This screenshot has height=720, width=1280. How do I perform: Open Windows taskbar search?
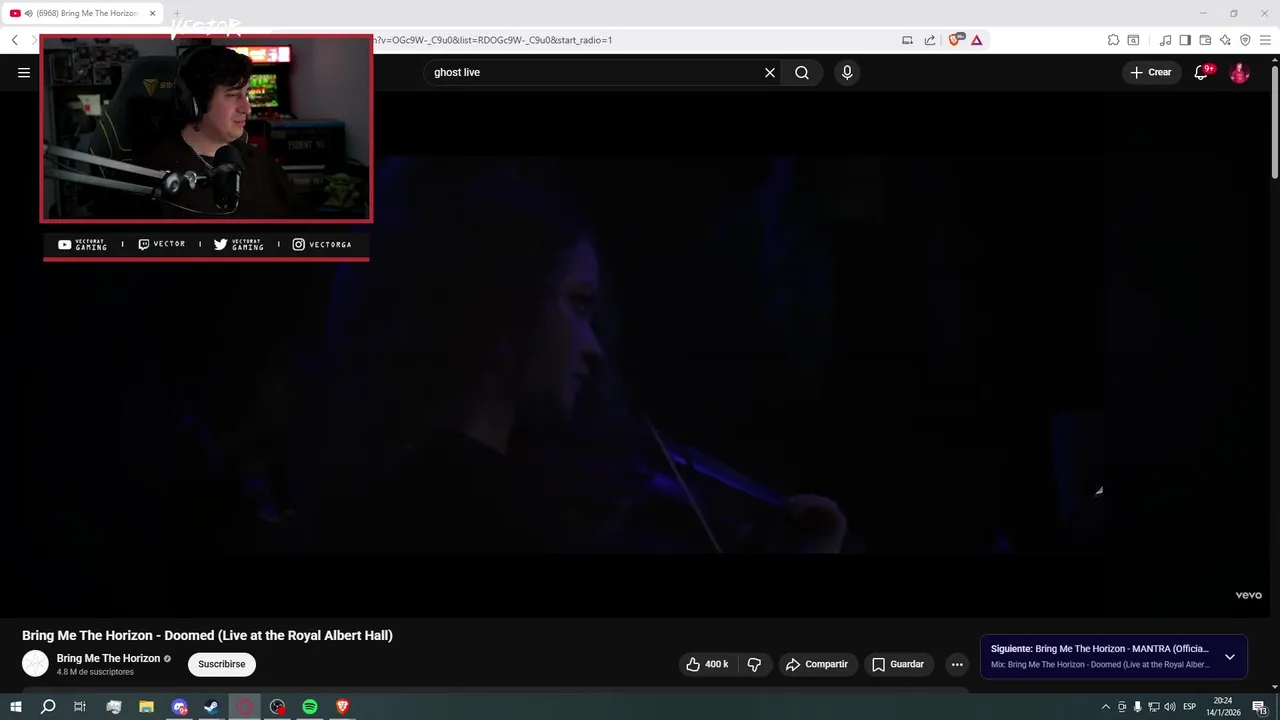47,707
